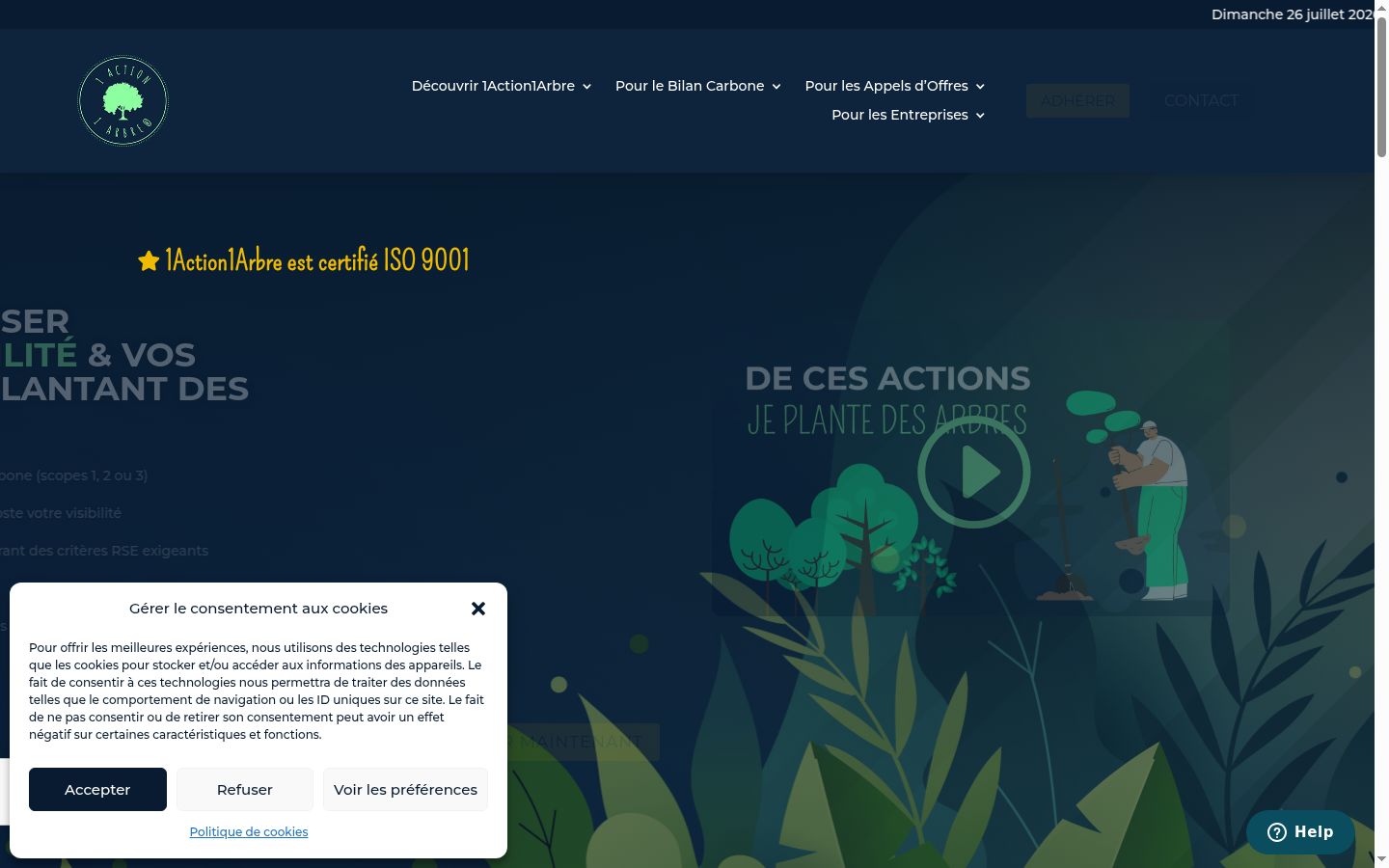The width and height of the screenshot is (1389, 868).
Task: Refuse cookies with the Refuser button
Action: (245, 789)
